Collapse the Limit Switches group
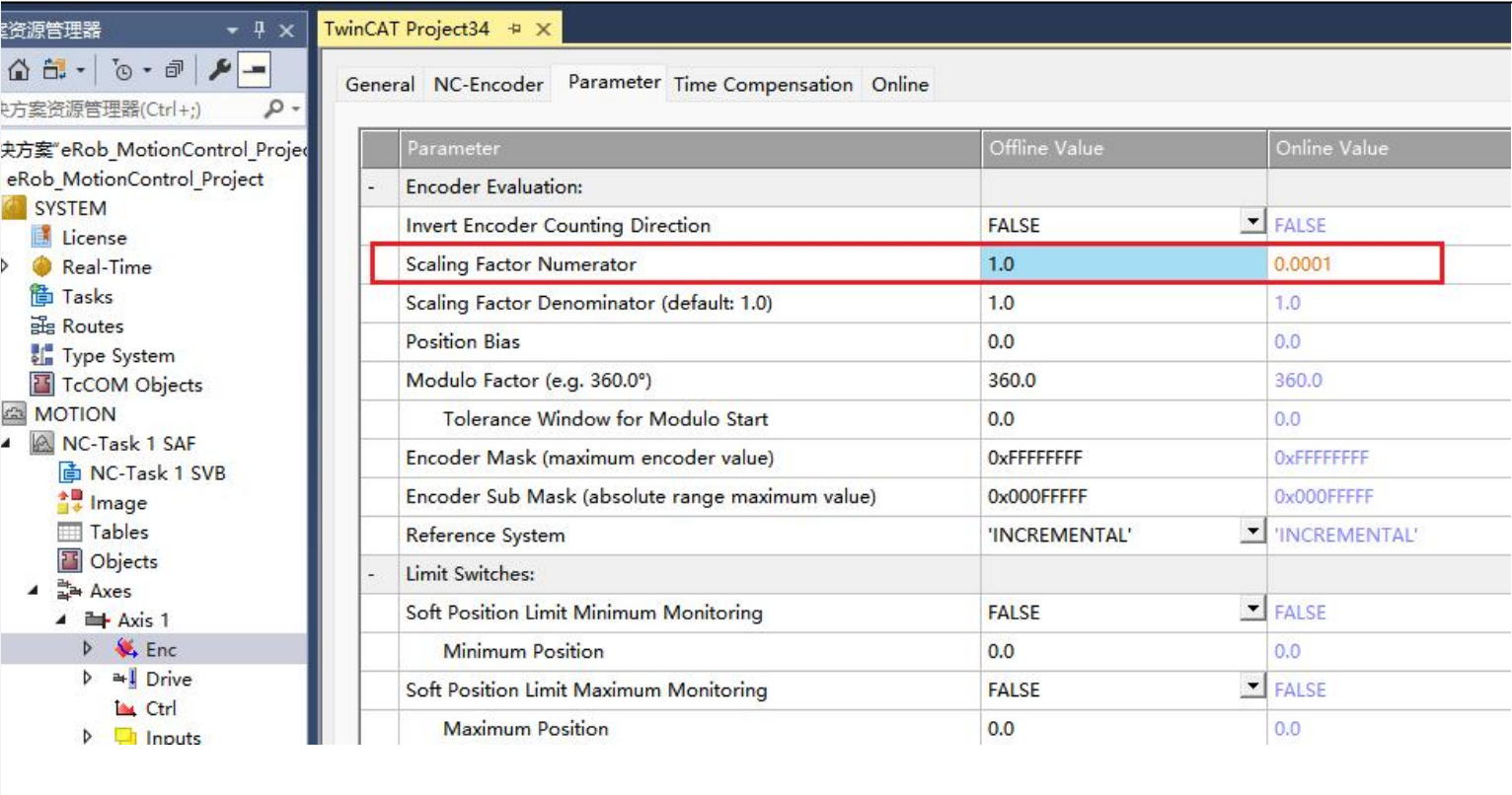This screenshot has height=795, width=1512. tap(372, 573)
